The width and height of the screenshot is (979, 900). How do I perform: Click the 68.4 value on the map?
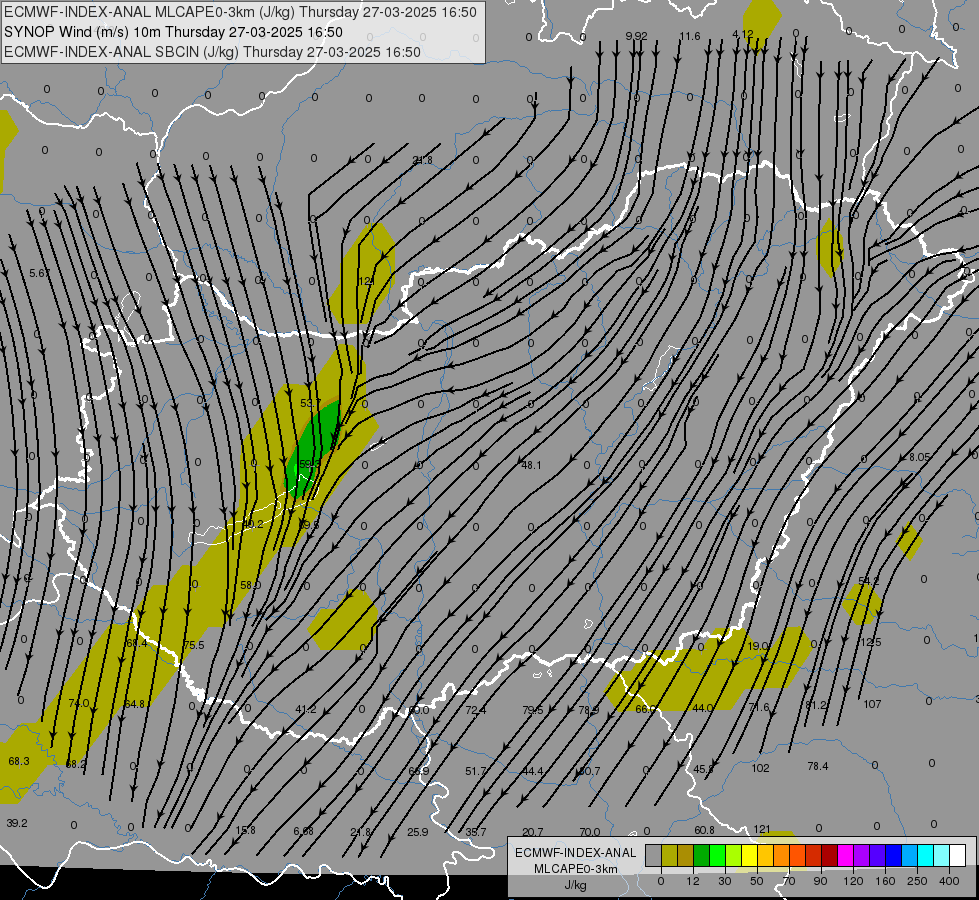pyautogui.click(x=136, y=643)
